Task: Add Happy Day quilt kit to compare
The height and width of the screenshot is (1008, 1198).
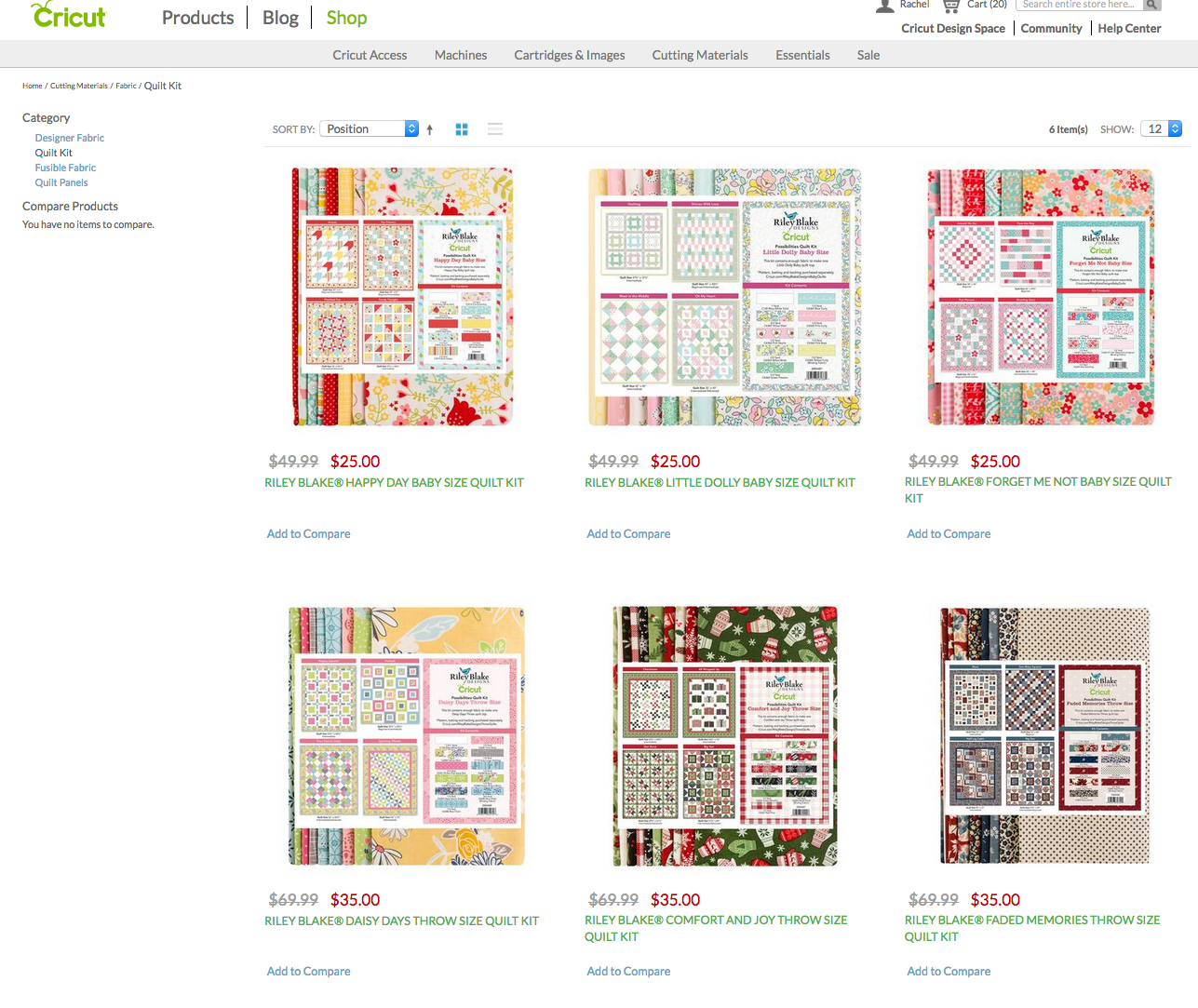Action: [x=308, y=533]
